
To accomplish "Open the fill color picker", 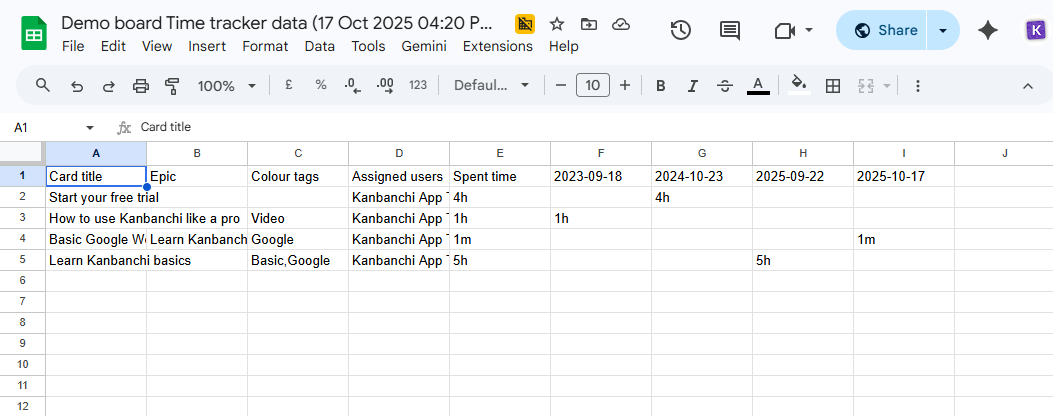I will [x=798, y=85].
